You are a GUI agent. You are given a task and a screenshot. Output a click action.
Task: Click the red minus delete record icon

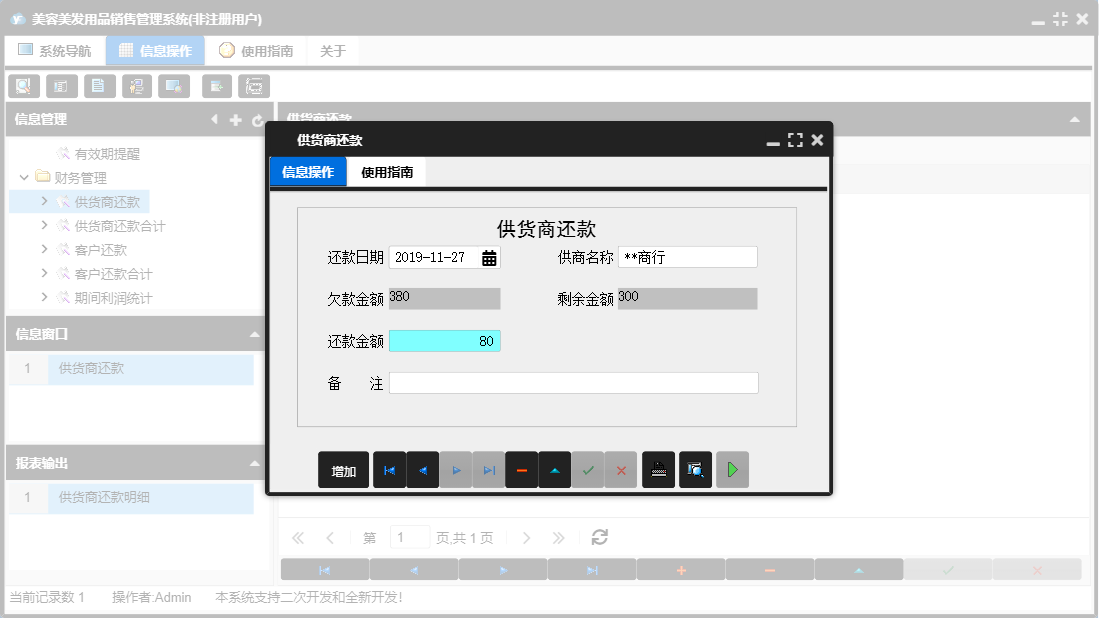click(x=521, y=469)
